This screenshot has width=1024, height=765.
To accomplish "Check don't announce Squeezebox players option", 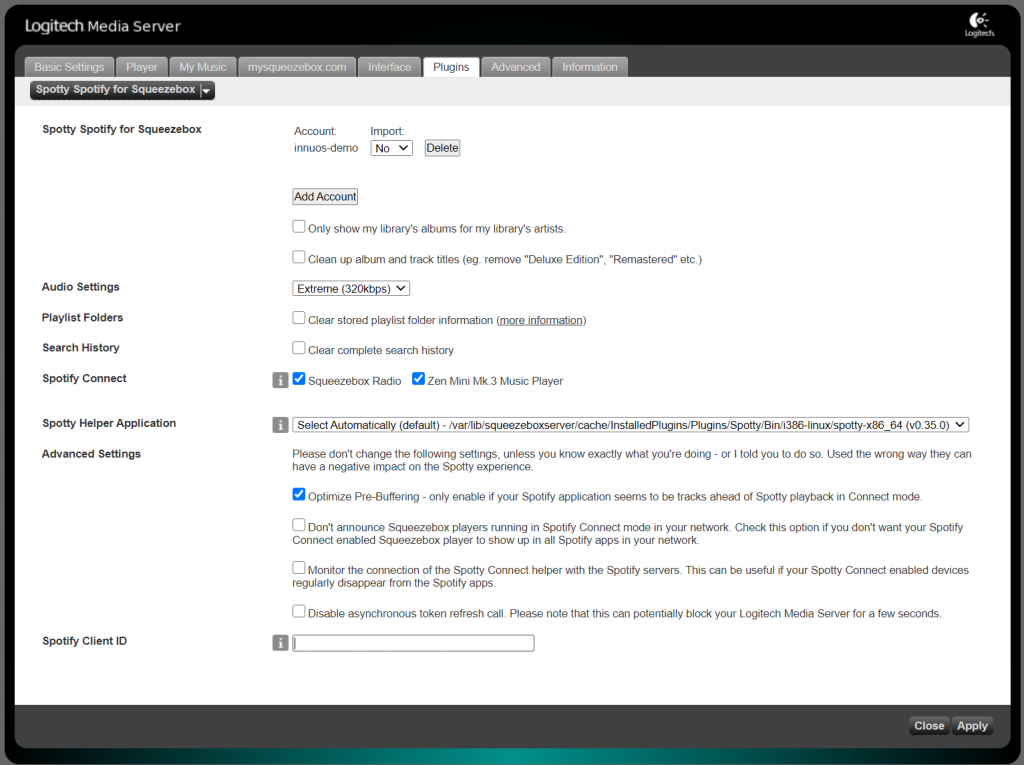I will pyautogui.click(x=298, y=525).
